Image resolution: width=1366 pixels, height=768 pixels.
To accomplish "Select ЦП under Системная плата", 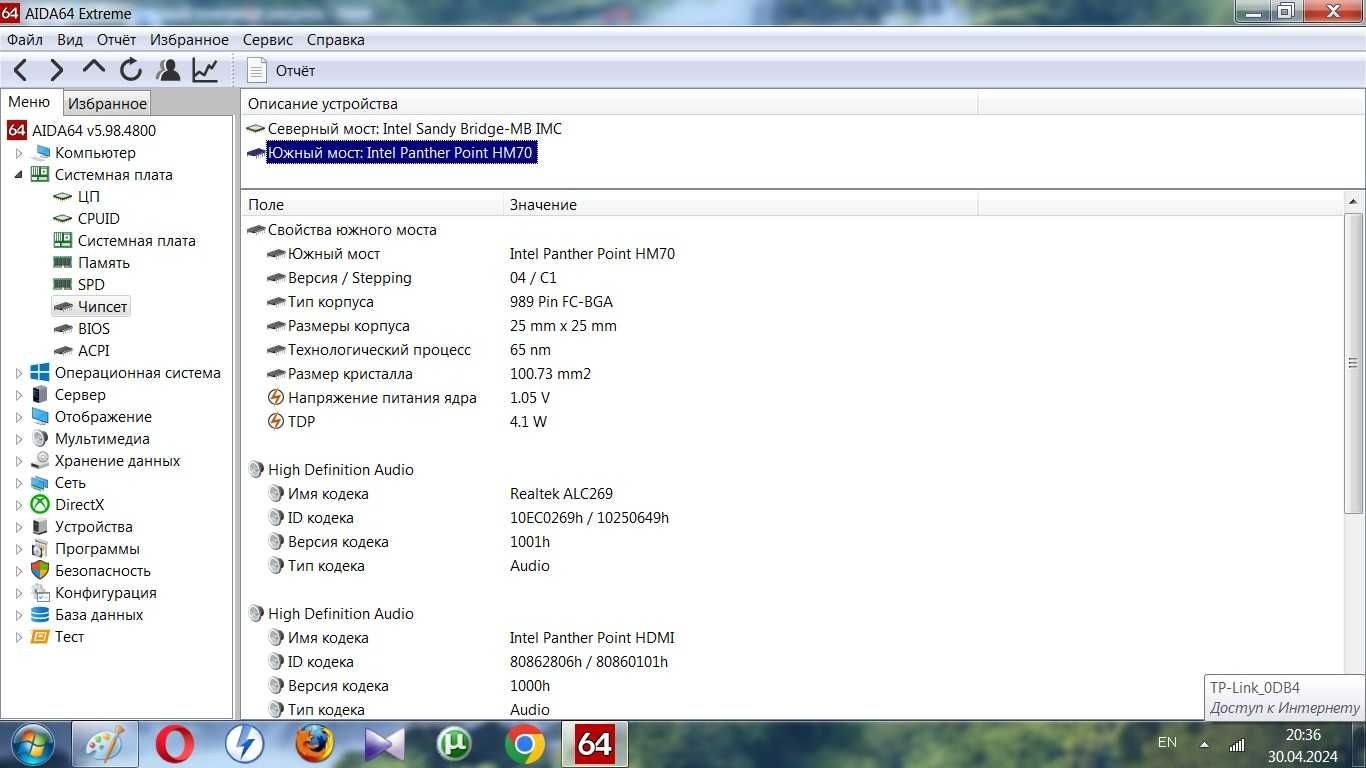I will (89, 197).
